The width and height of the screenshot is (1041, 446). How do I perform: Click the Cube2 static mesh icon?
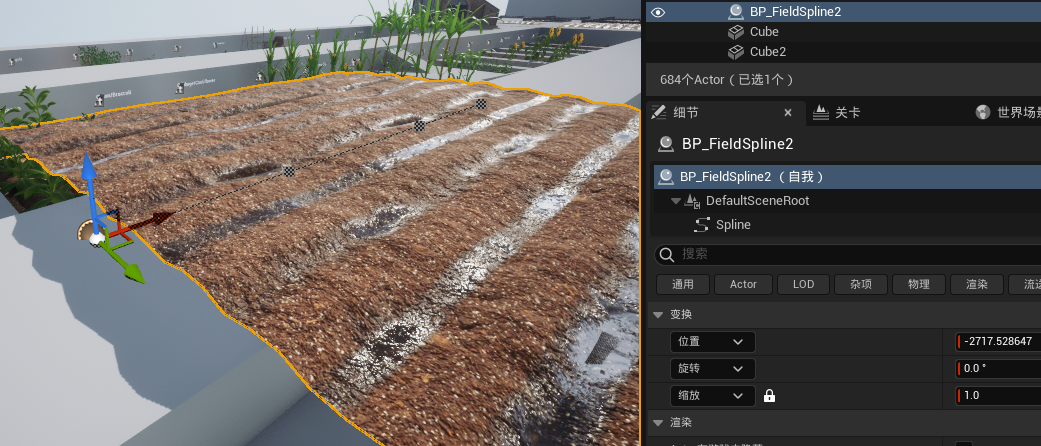click(736, 52)
